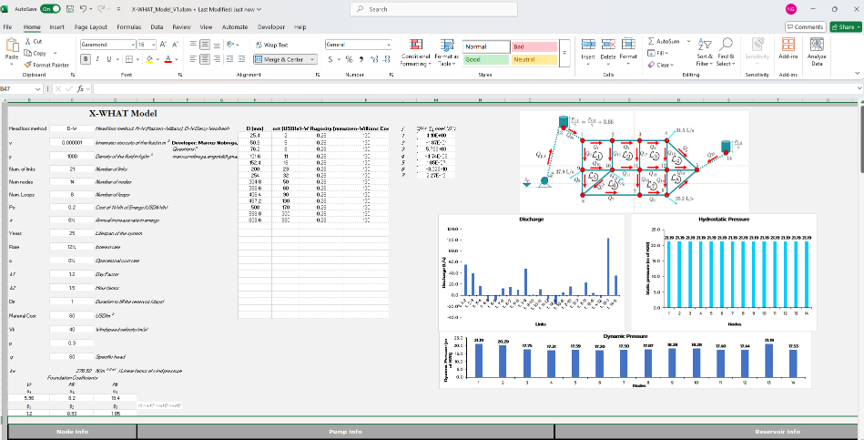Image resolution: width=864 pixels, height=440 pixels.
Task: Open the File menu
Action: [8, 27]
